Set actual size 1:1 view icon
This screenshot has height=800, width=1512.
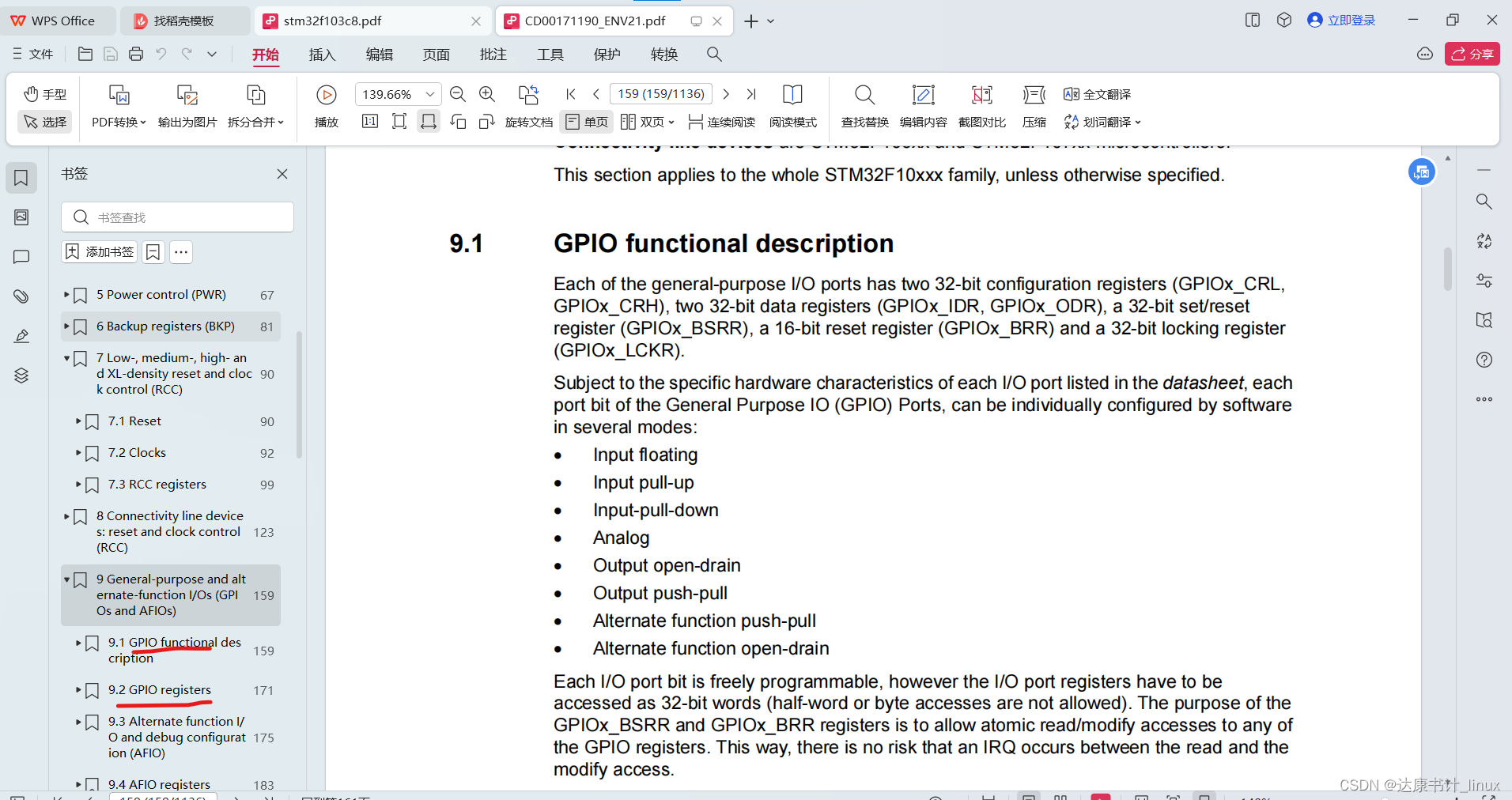coord(369,121)
